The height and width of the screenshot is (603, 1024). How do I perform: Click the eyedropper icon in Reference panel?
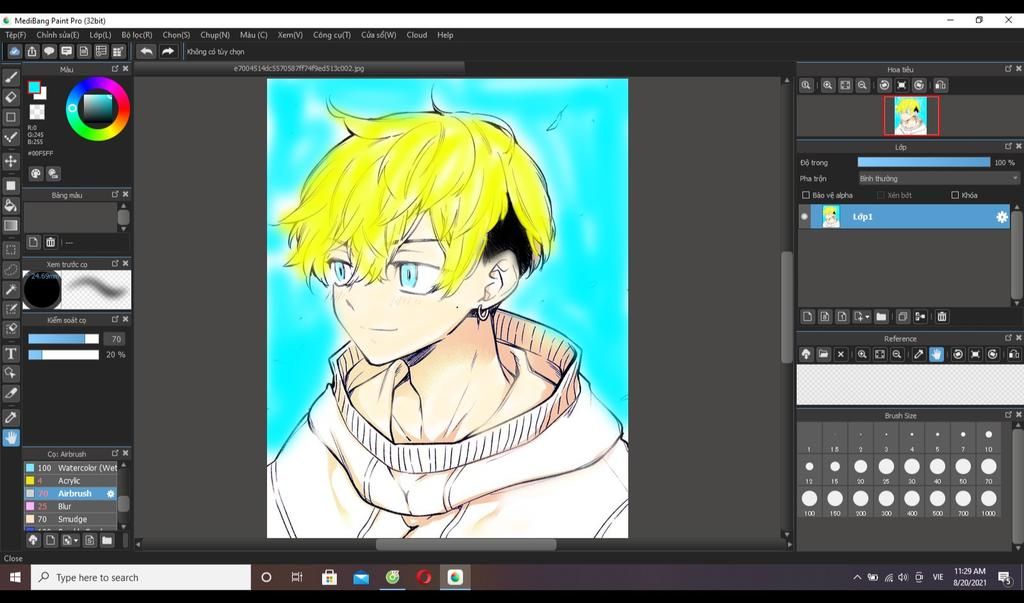[919, 354]
